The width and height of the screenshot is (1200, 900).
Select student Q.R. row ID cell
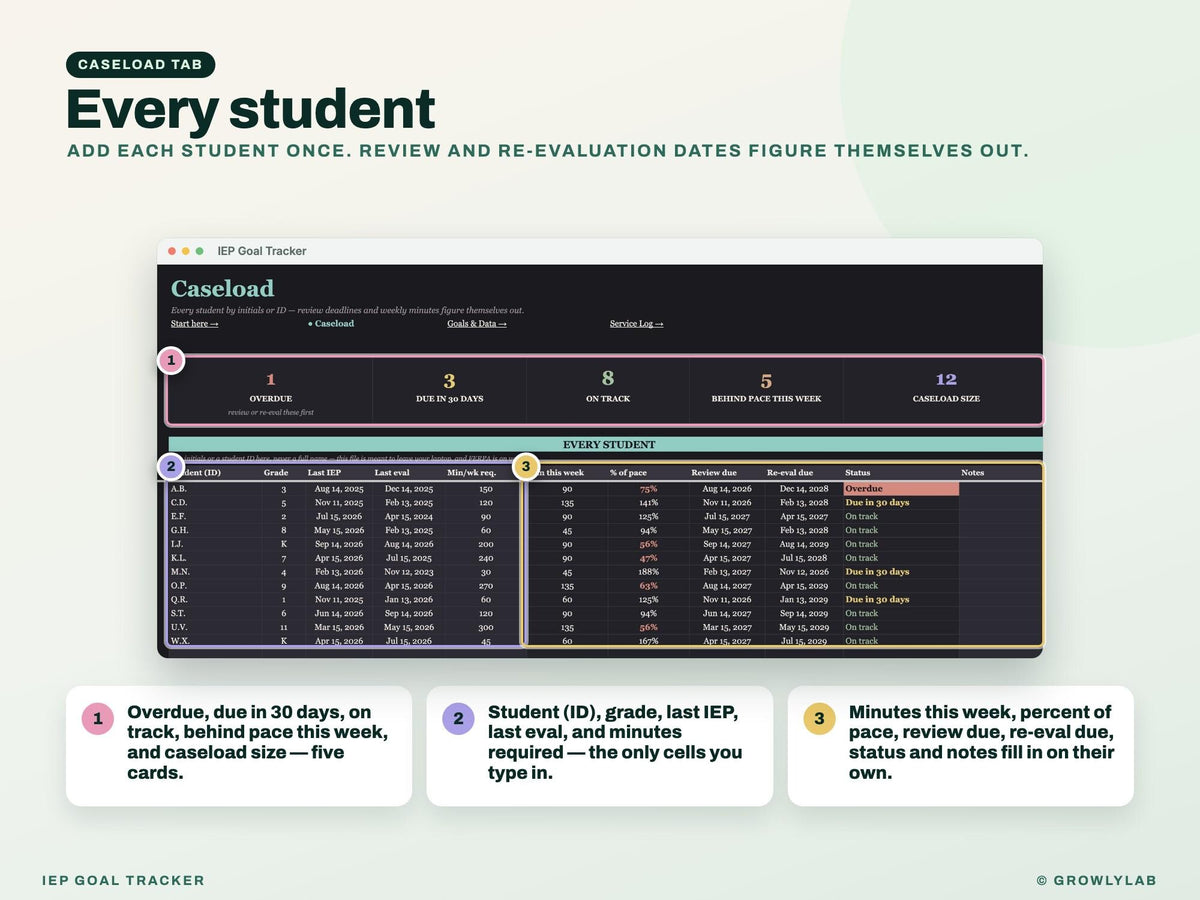179,600
